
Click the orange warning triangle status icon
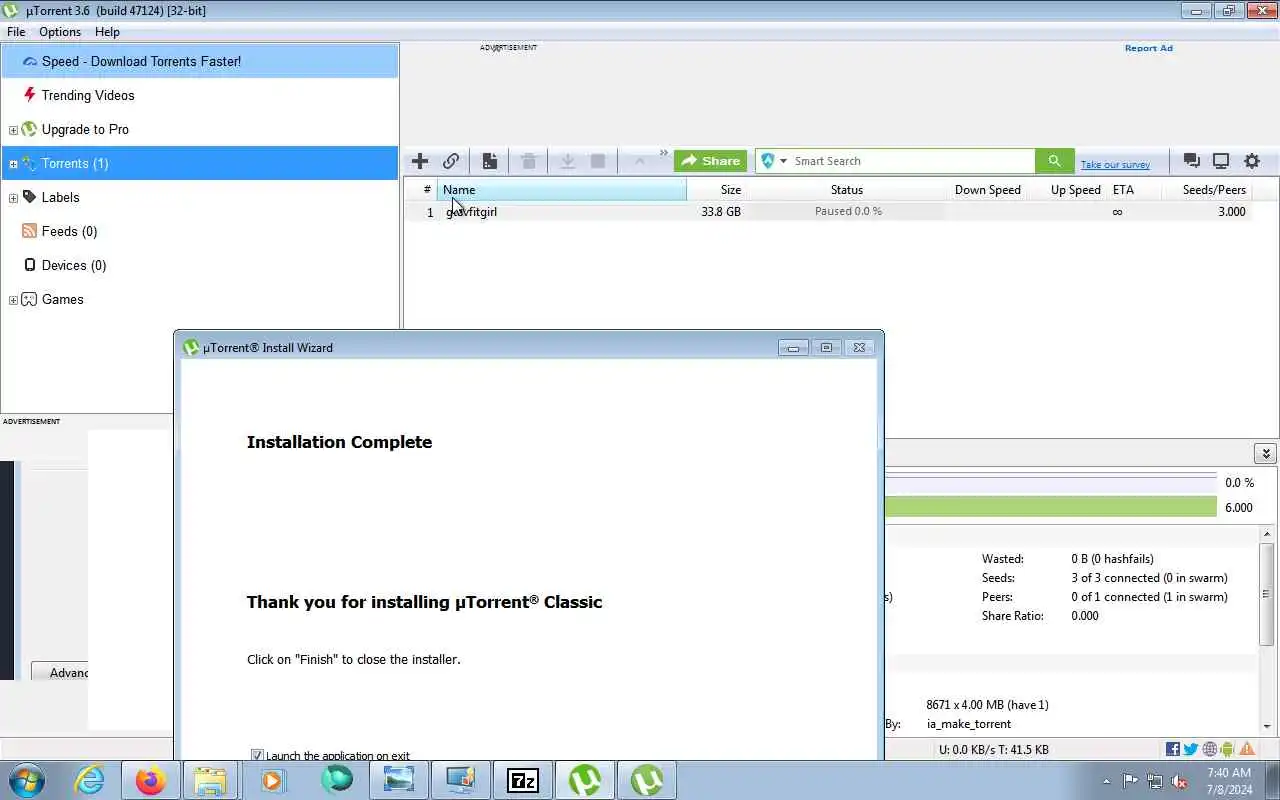(1247, 749)
